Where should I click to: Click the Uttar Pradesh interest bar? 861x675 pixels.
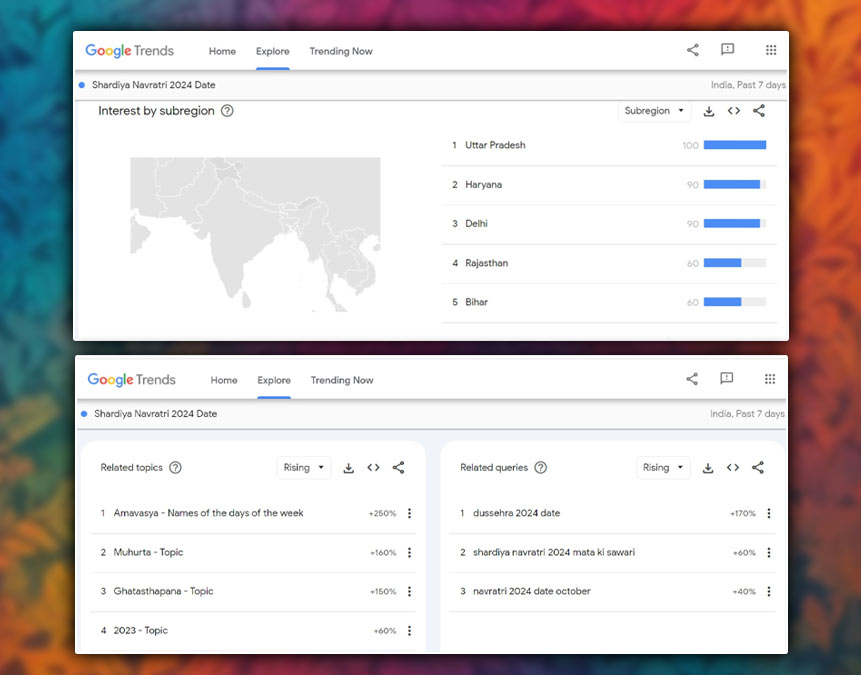[x=734, y=145]
